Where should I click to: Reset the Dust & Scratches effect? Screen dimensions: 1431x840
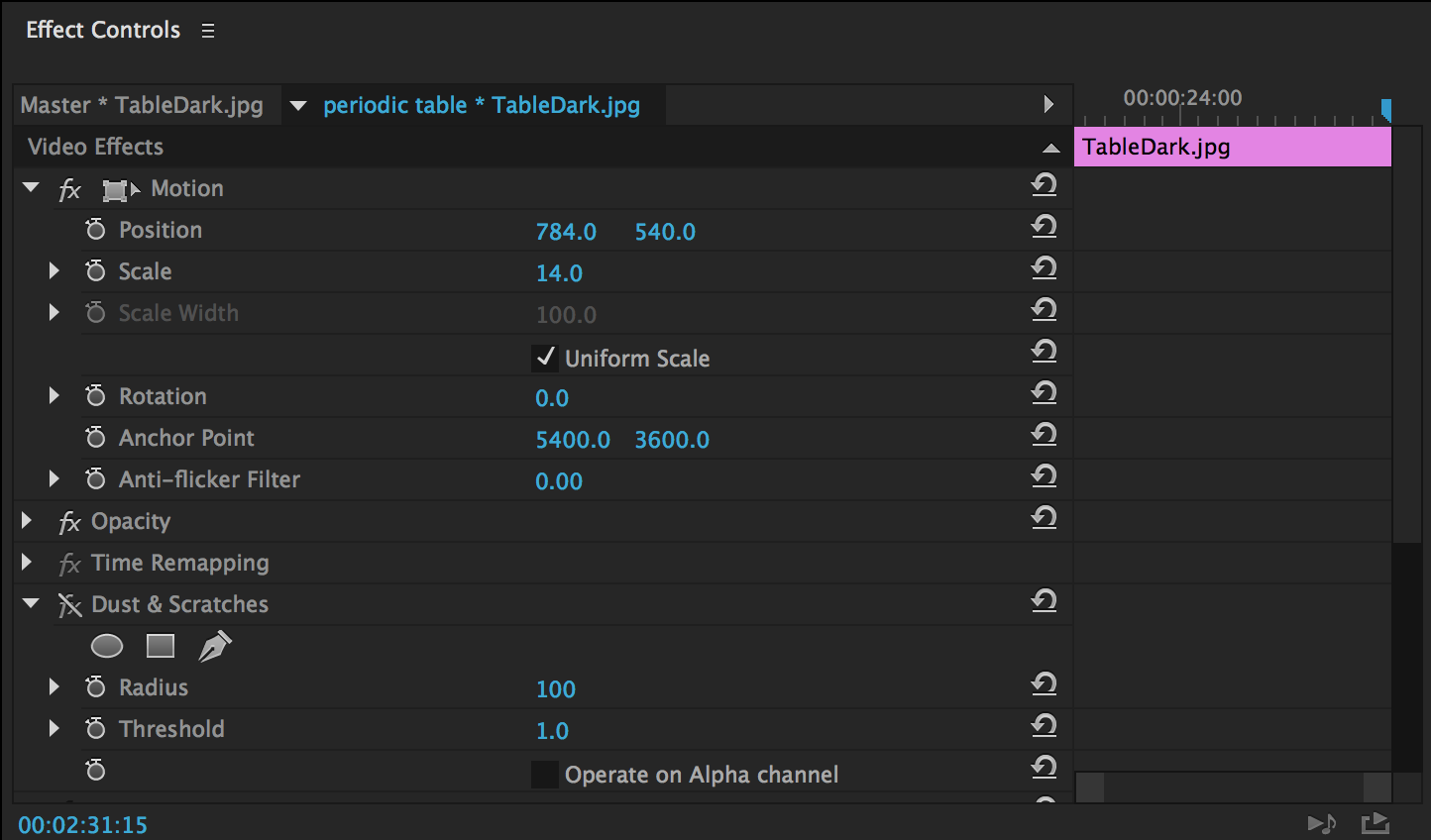(x=1044, y=601)
